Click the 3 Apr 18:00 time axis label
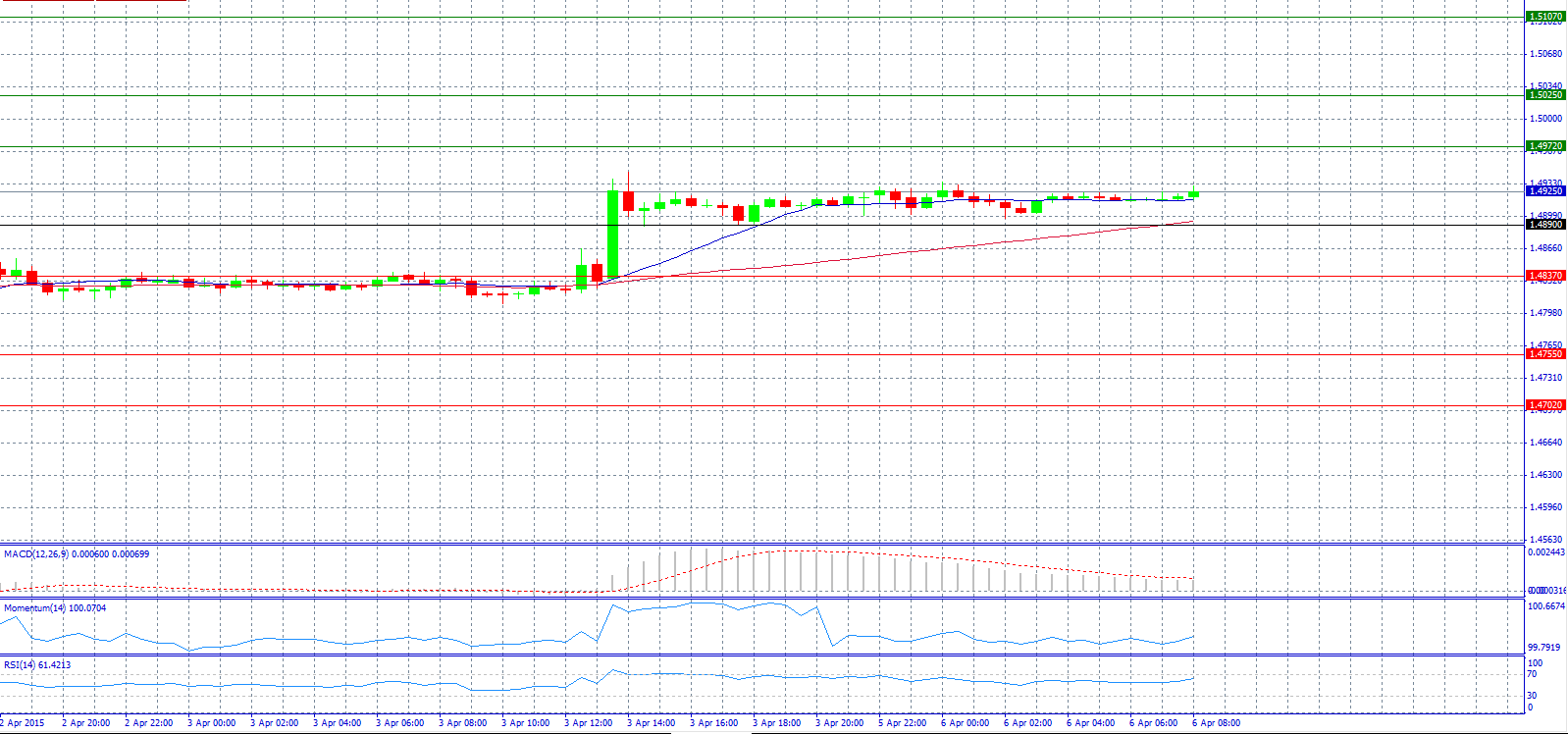 point(776,723)
